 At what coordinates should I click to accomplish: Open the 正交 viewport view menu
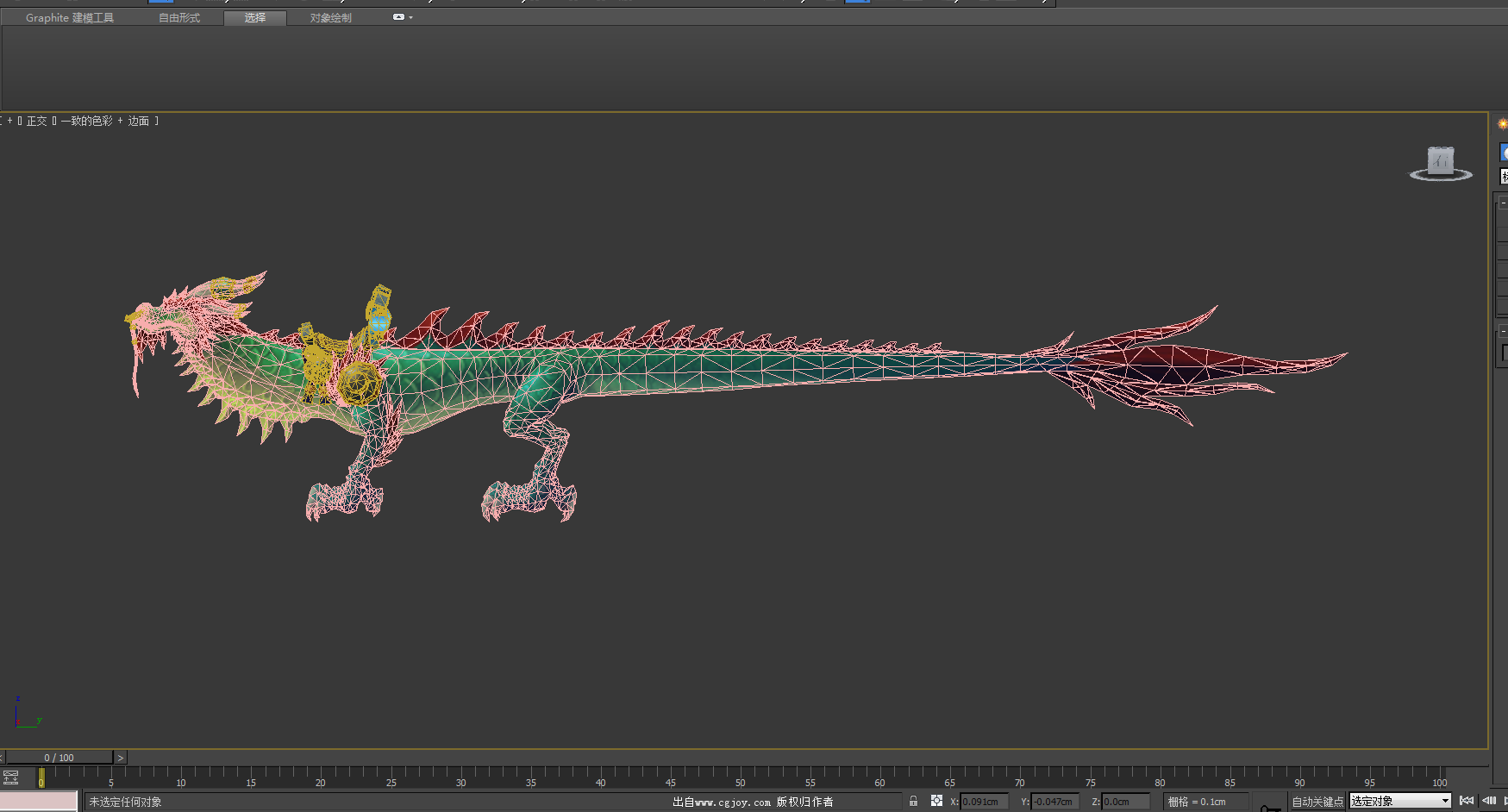click(x=36, y=122)
